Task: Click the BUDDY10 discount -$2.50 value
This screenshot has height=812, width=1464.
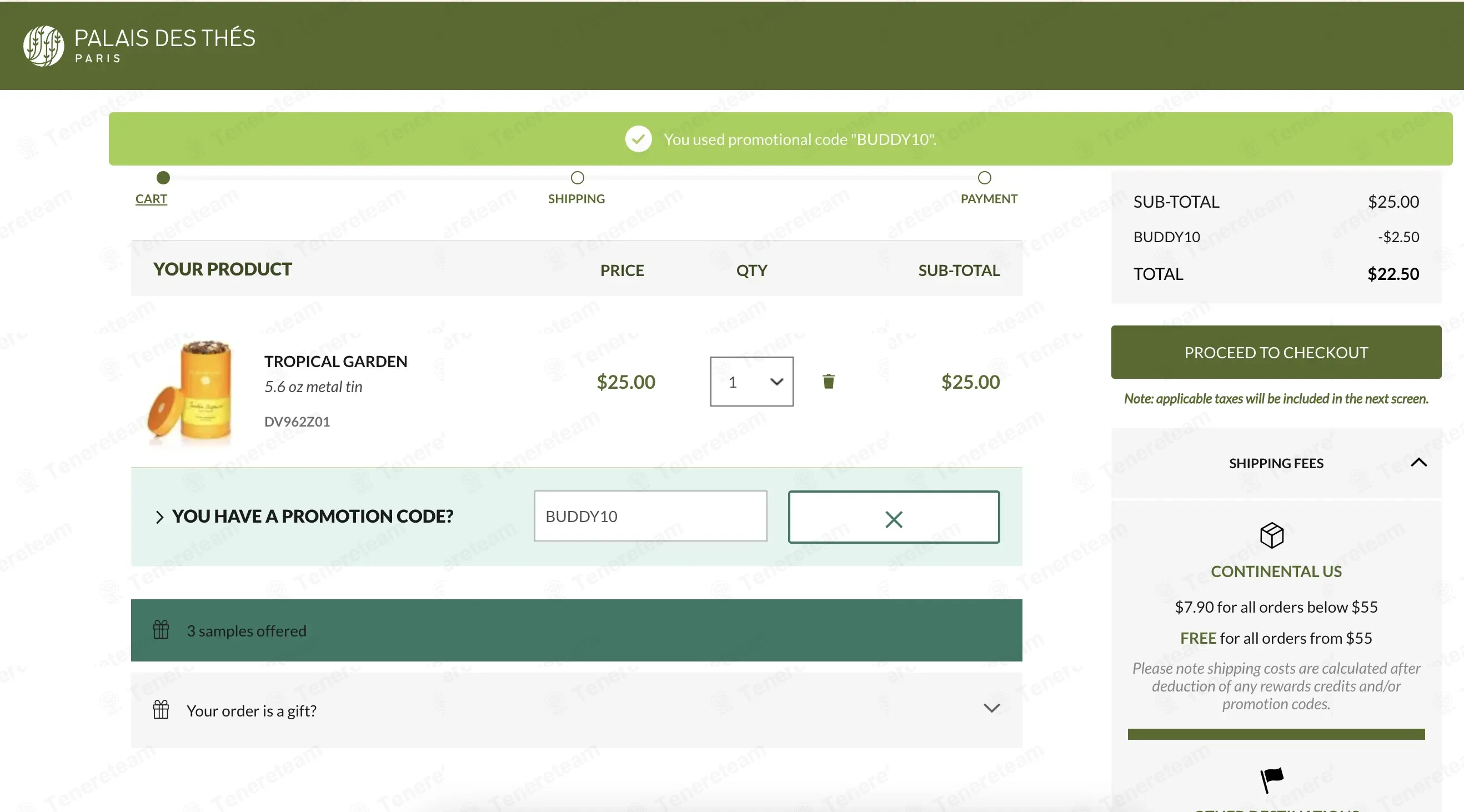Action: click(x=1398, y=237)
